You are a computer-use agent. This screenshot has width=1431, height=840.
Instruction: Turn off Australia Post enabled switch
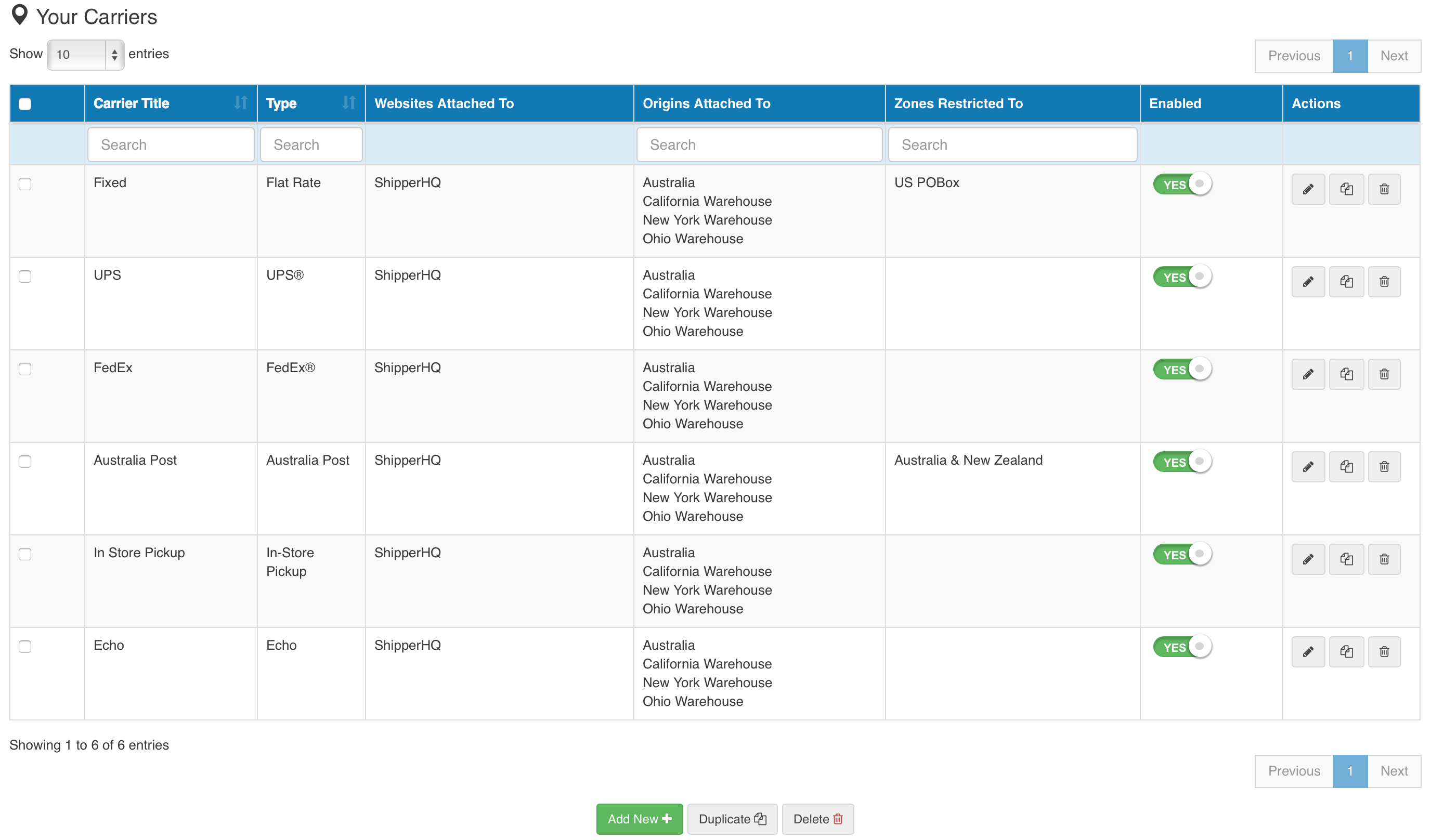pyautogui.click(x=1182, y=462)
